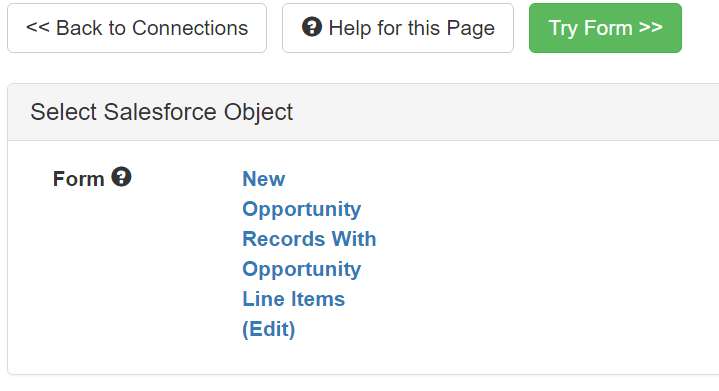Click the word Form in green button
Screen dimensions: 719x391
tap(608, 28)
